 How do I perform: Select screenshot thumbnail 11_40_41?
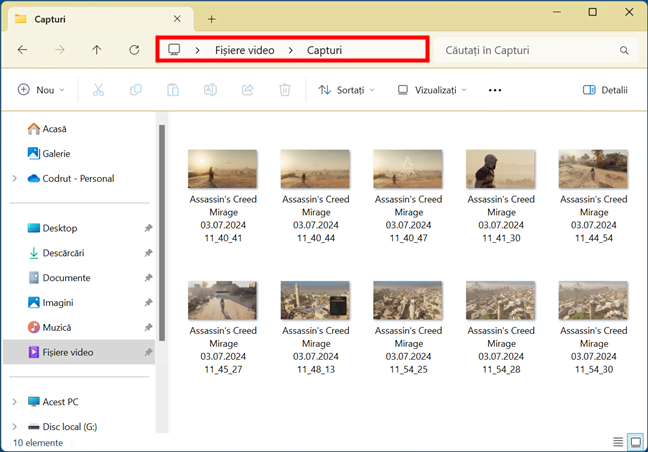[223, 169]
